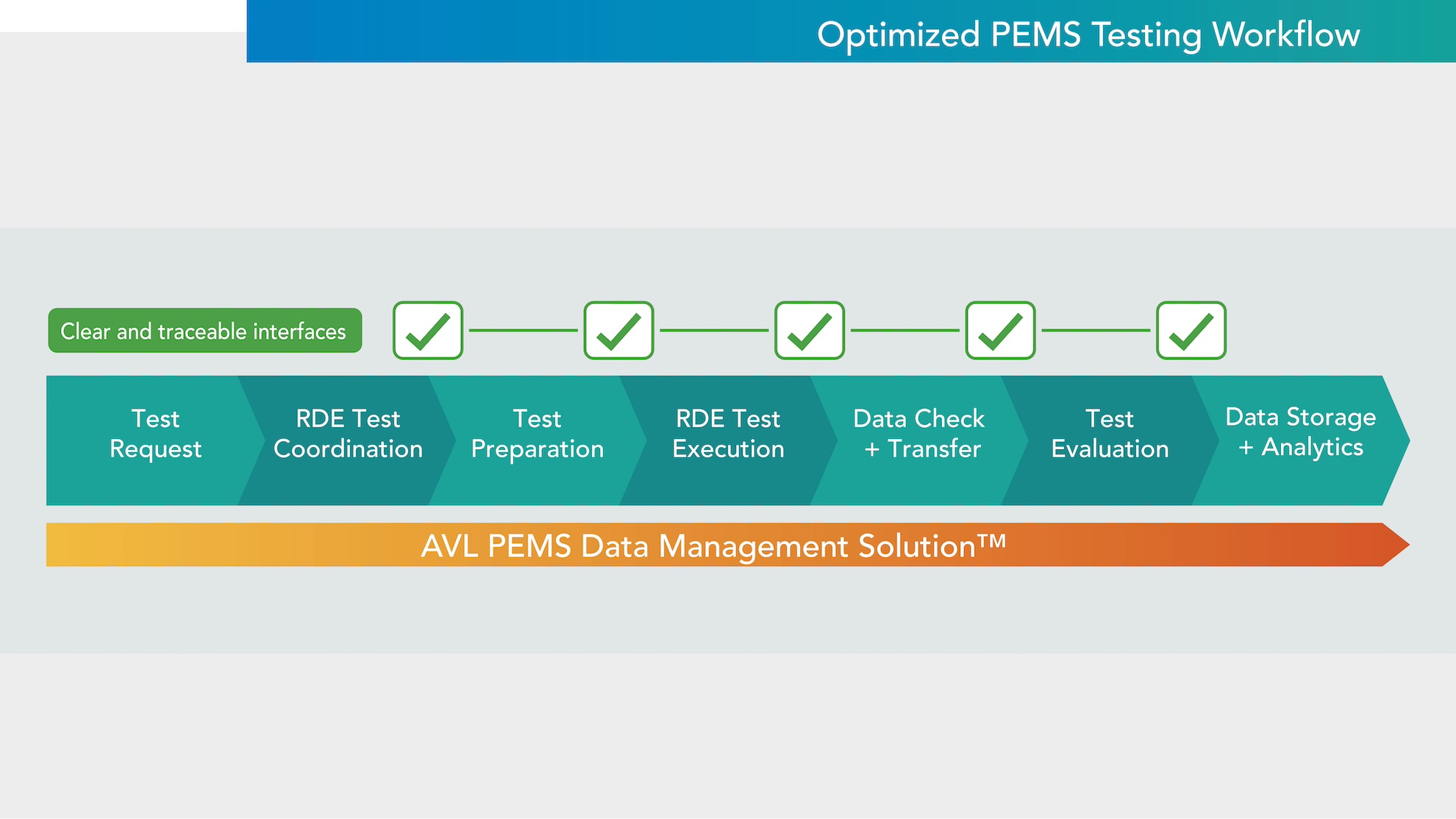Select the Test Request workflow step
The width and height of the screenshot is (1456, 819).
pyautogui.click(x=155, y=440)
